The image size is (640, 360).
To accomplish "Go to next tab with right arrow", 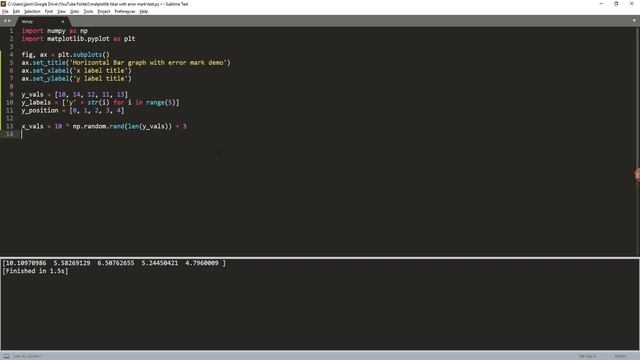I will 9,21.
